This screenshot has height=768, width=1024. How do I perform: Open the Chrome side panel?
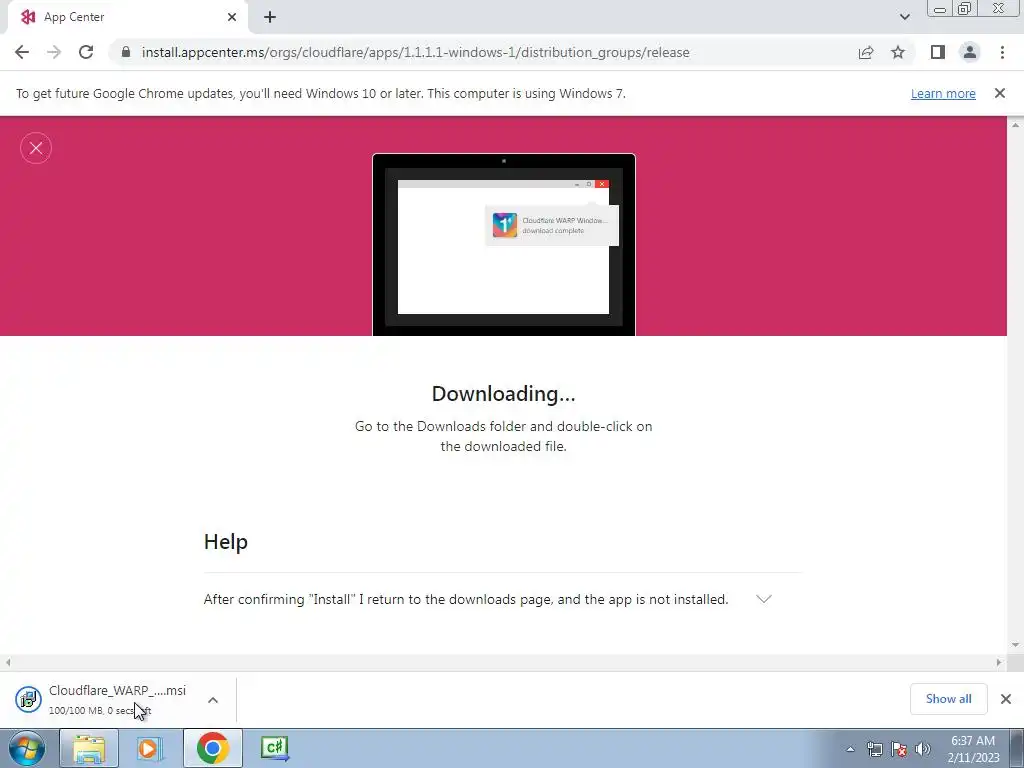pos(938,52)
